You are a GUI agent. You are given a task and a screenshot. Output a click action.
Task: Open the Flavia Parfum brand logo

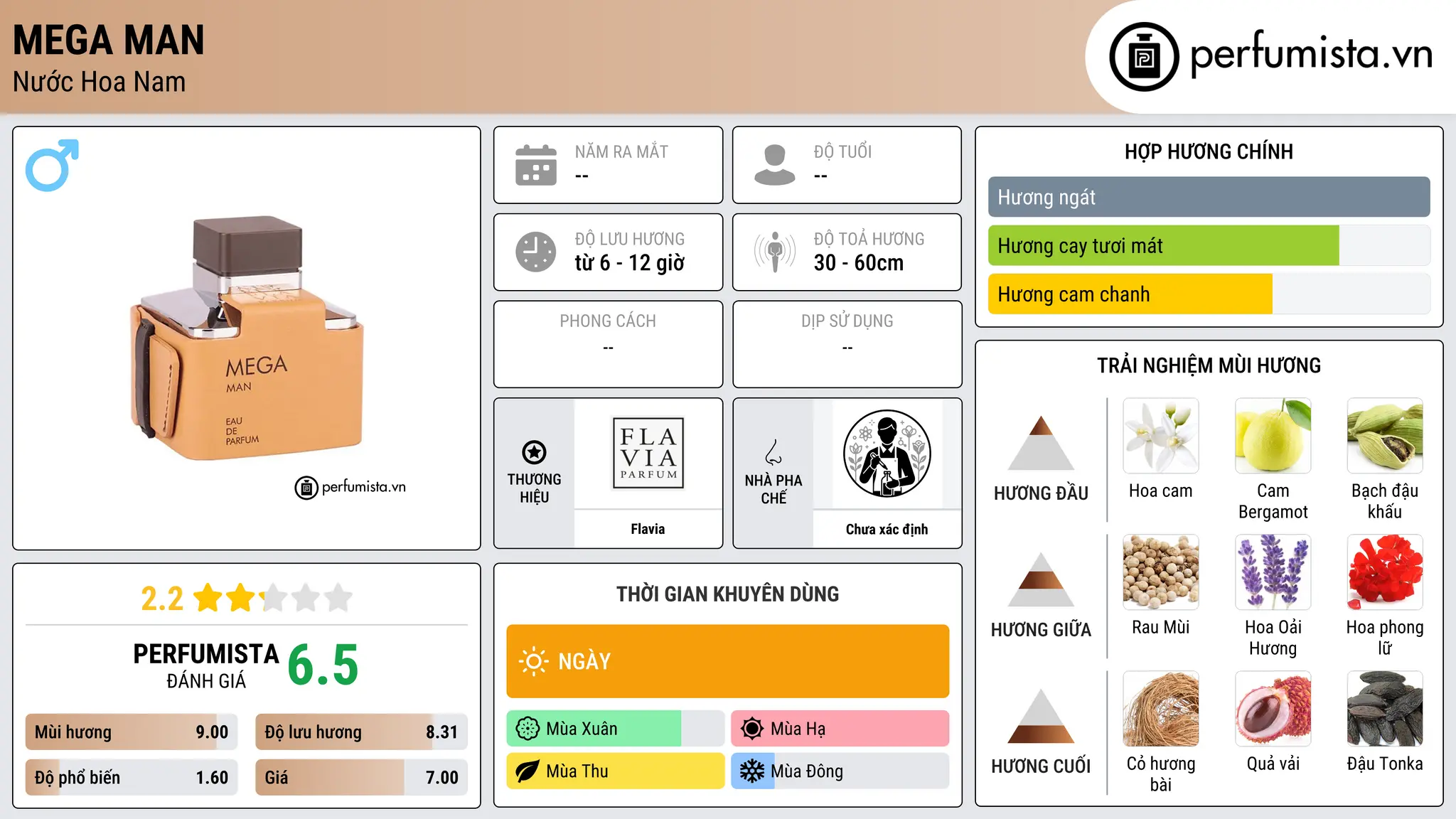(x=648, y=454)
